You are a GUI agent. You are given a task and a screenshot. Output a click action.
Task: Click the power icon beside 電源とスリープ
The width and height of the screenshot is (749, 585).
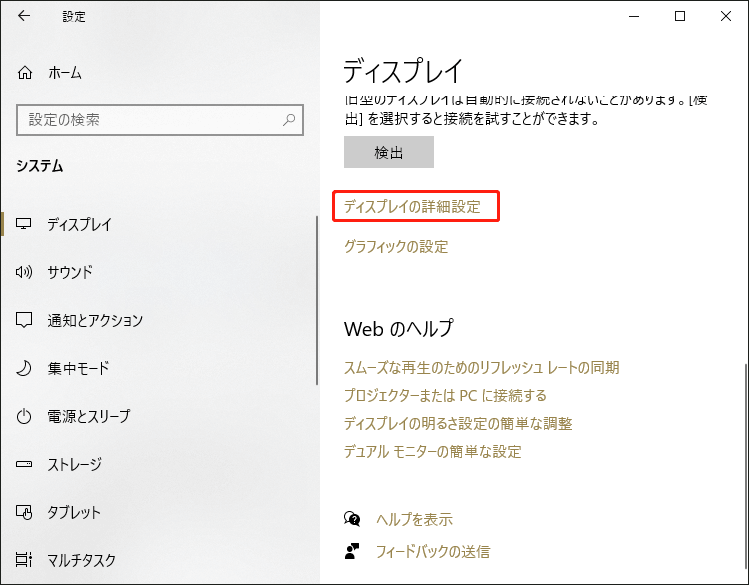[x=24, y=416]
